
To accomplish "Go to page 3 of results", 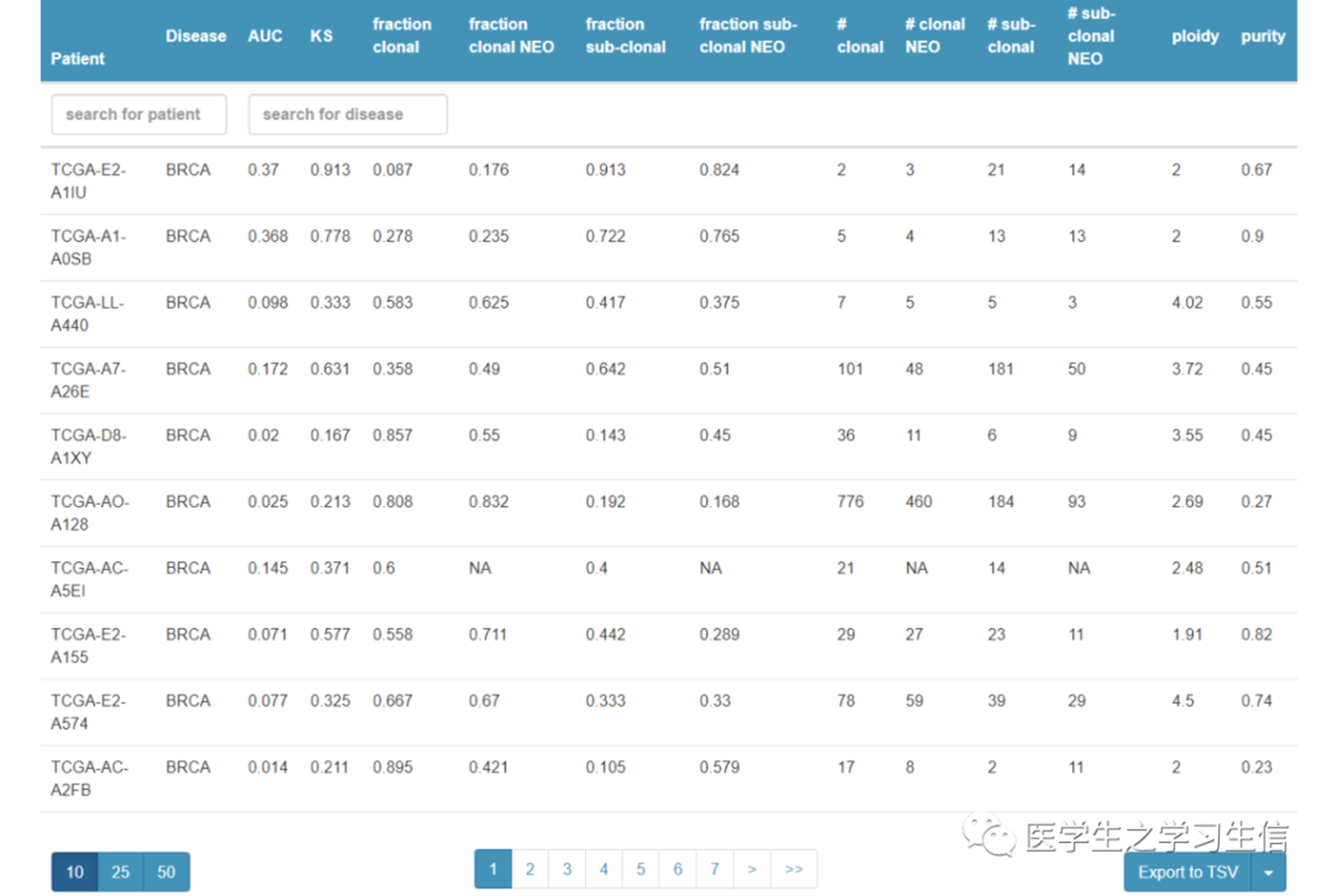I will 567,869.
